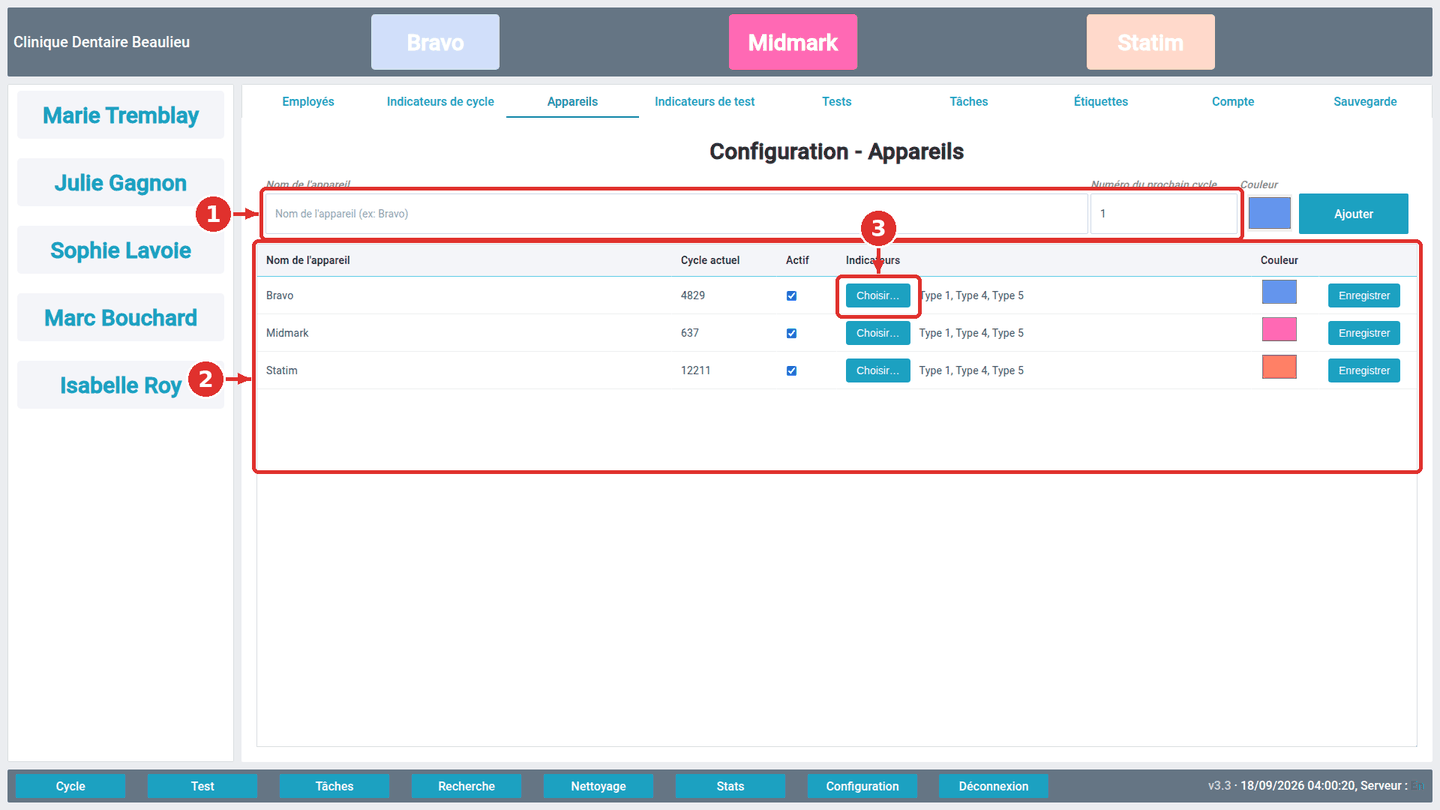Click Enregistrer for Midmark
Screen dimensions: 1440x810
click(x=1364, y=333)
